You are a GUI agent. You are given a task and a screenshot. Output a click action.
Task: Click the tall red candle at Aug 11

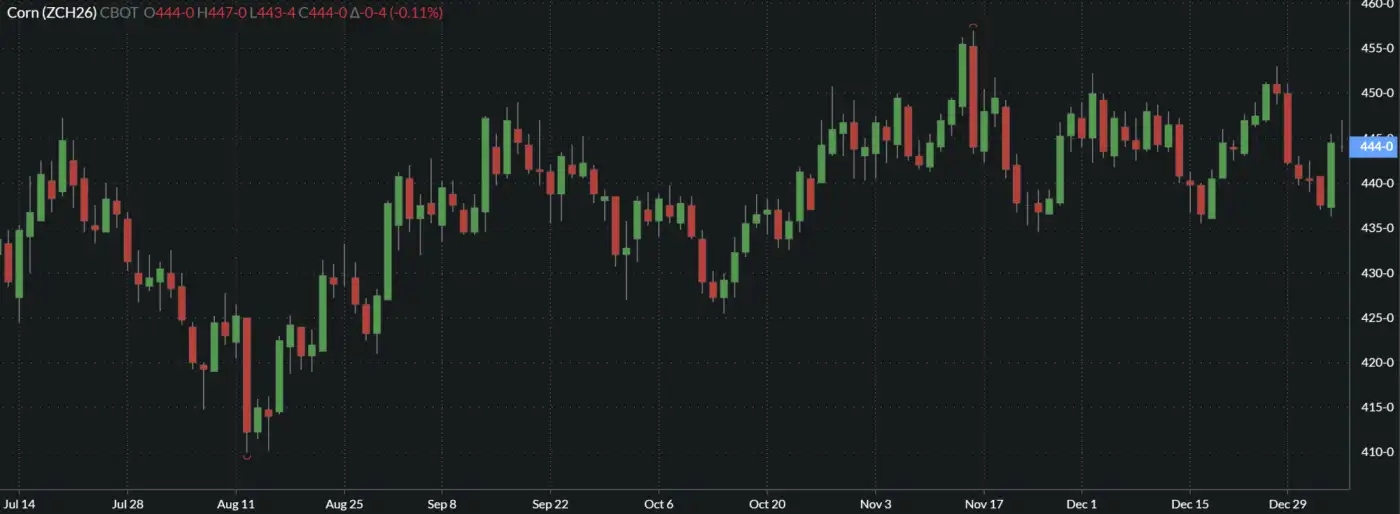(x=246, y=375)
